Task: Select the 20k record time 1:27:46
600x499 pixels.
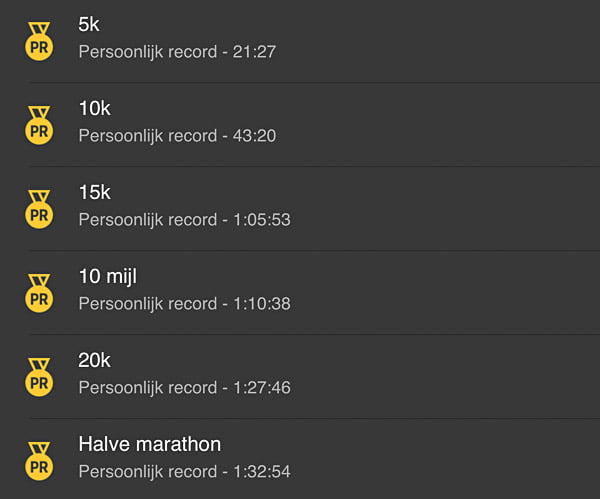Action: tap(262, 388)
